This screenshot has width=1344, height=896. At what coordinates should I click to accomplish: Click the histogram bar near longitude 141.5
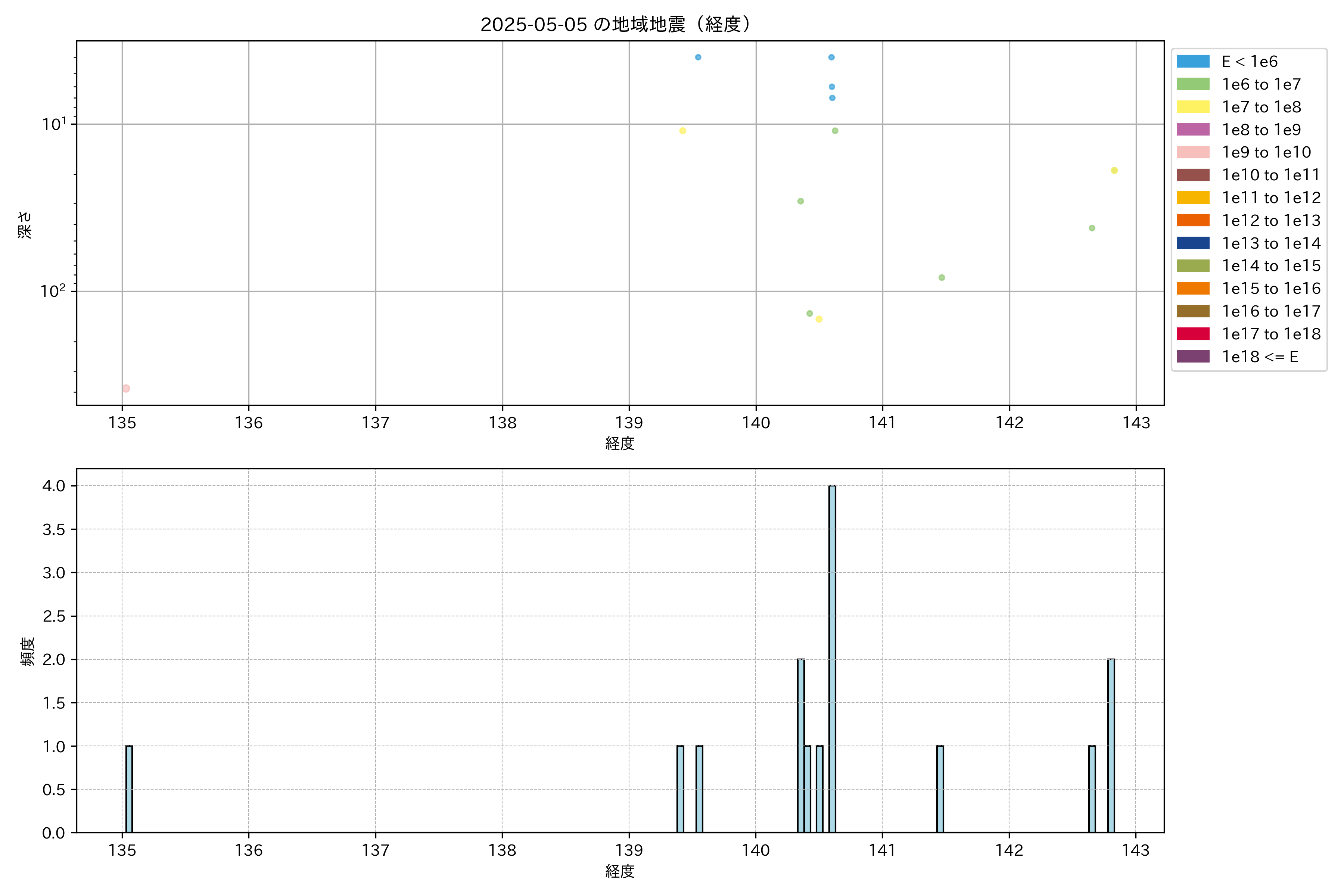click(940, 788)
